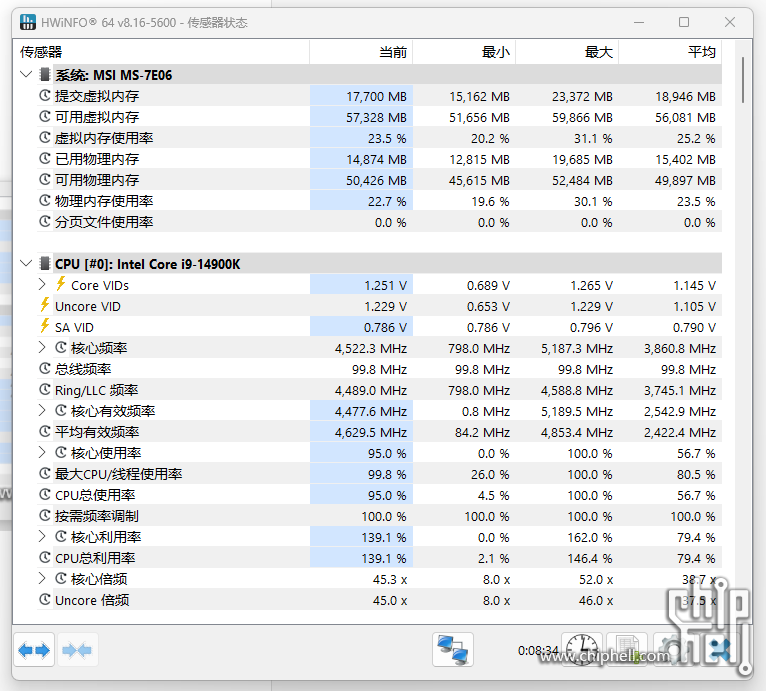Collapse the 系统: MSI MS-7E06 group
Viewport: 766px width, 691px height.
pyautogui.click(x=26, y=74)
